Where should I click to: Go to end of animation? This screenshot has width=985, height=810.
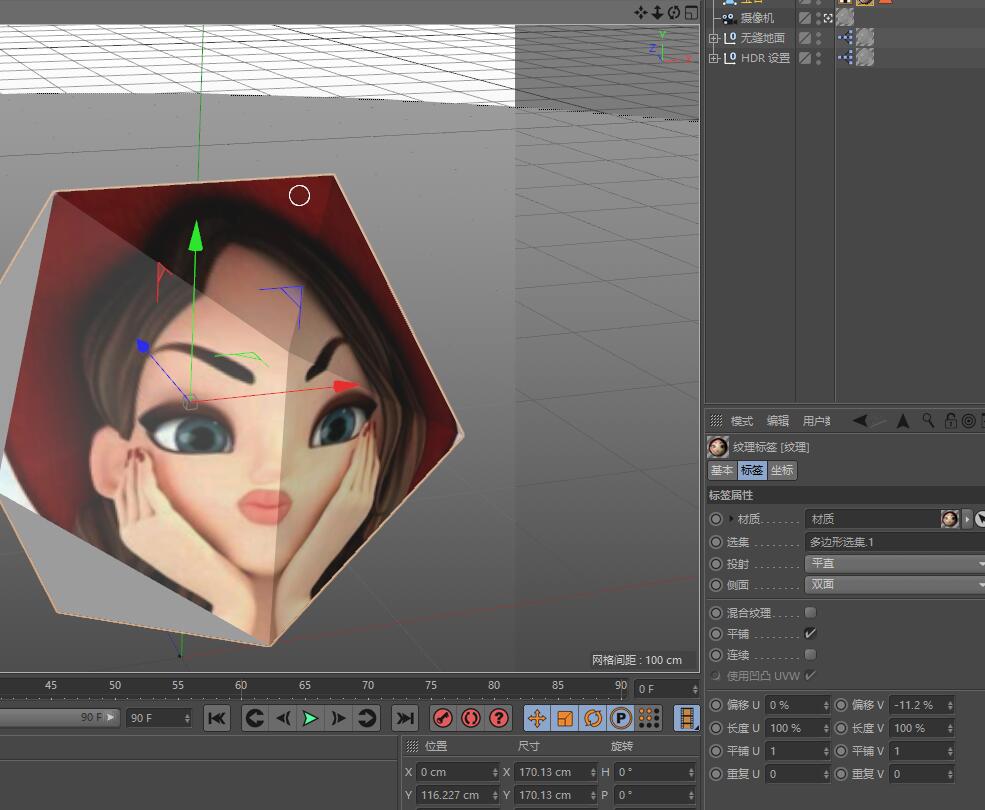[x=405, y=718]
